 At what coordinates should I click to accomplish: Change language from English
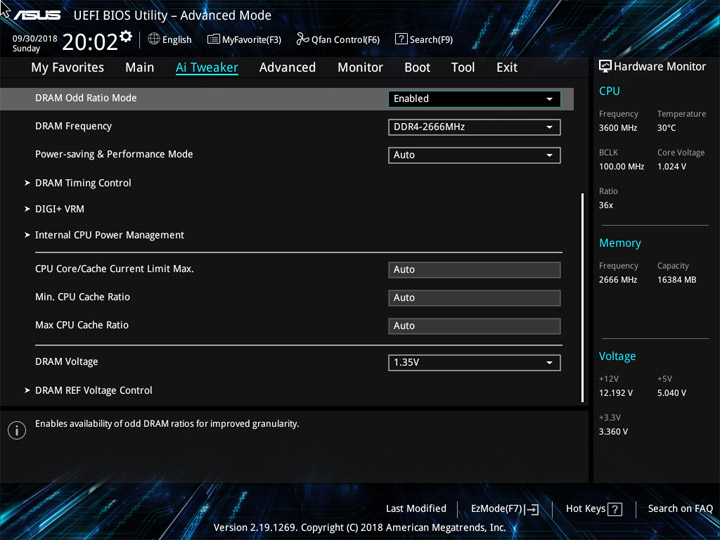pos(177,40)
